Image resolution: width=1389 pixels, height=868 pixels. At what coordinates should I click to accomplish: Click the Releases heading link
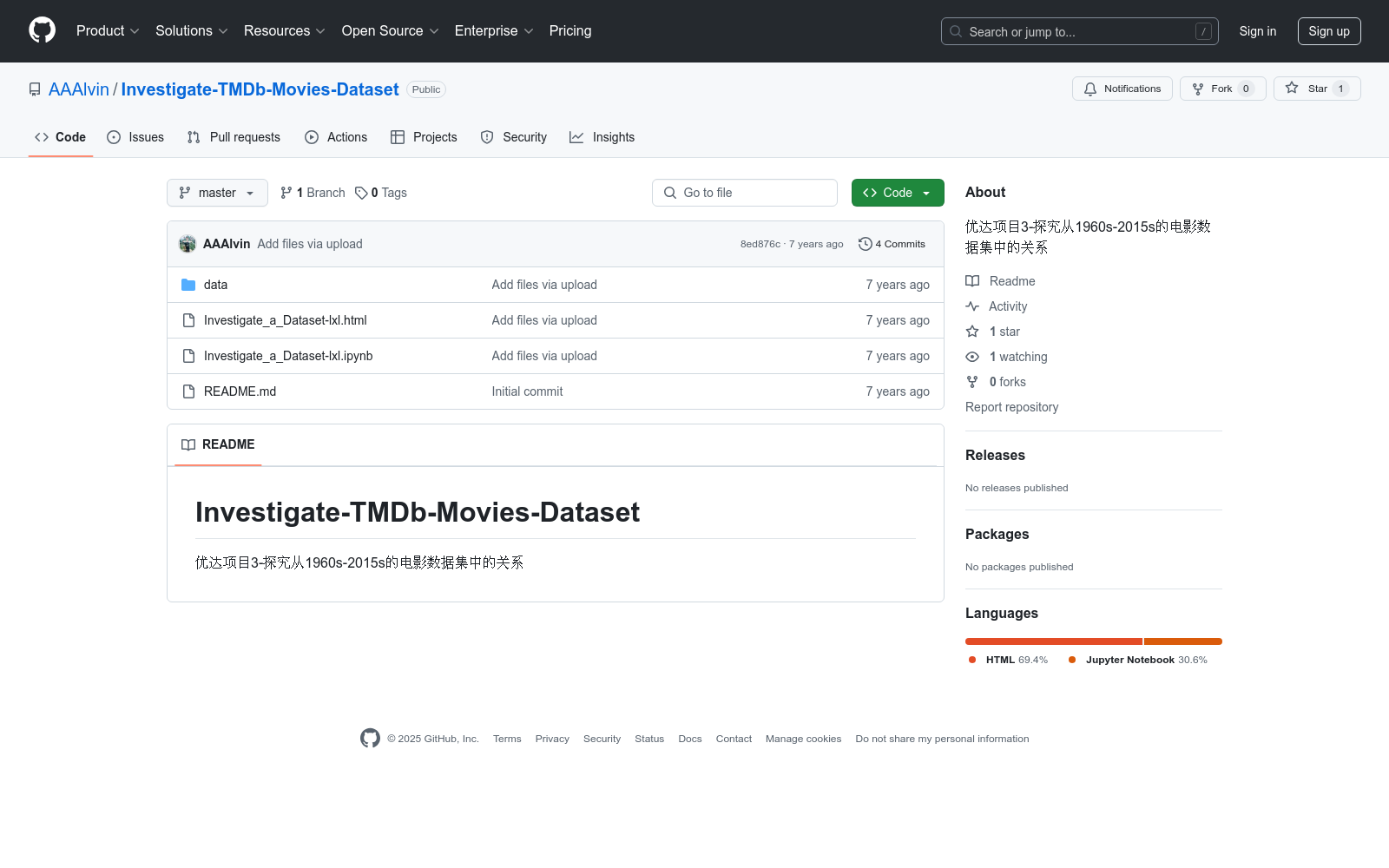pyautogui.click(x=995, y=455)
